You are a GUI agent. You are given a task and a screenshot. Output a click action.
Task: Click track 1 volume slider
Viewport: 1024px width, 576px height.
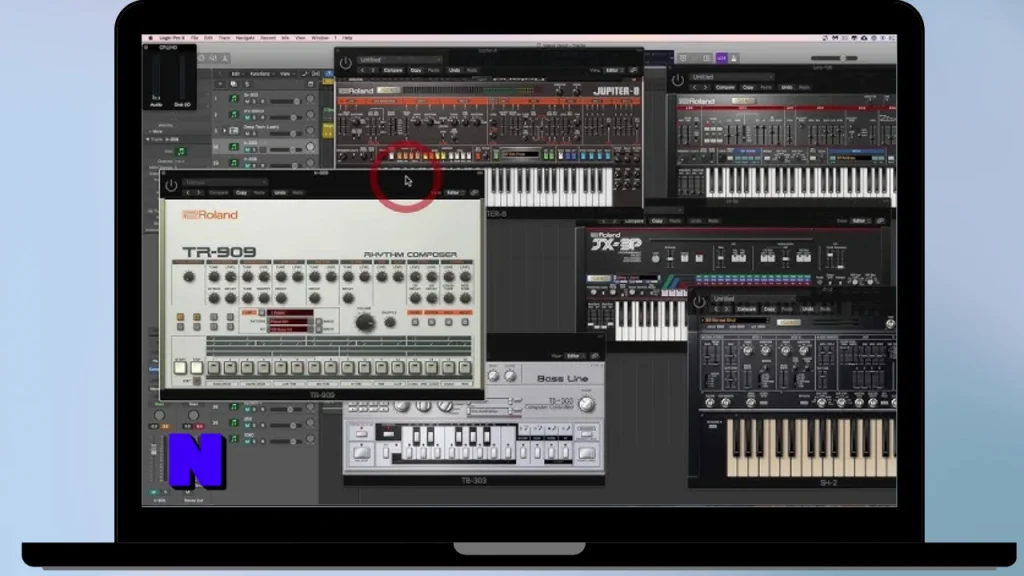[x=285, y=101]
